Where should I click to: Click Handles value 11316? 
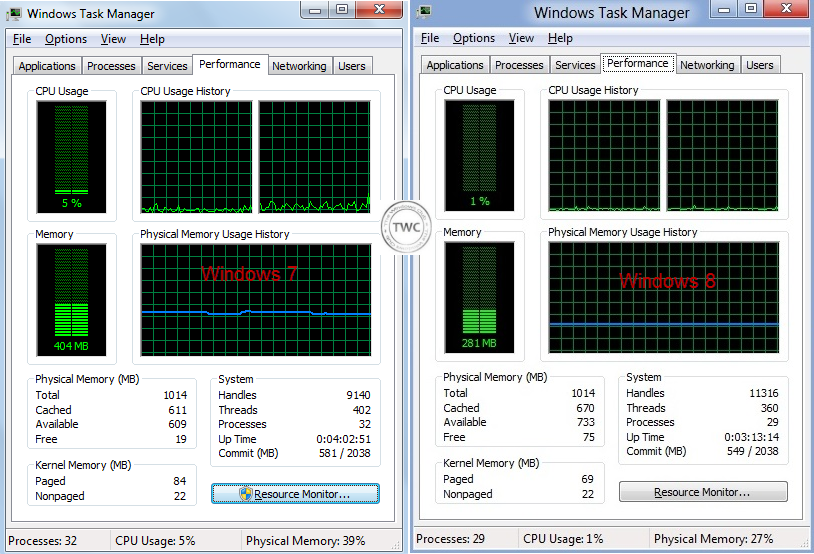click(x=764, y=393)
